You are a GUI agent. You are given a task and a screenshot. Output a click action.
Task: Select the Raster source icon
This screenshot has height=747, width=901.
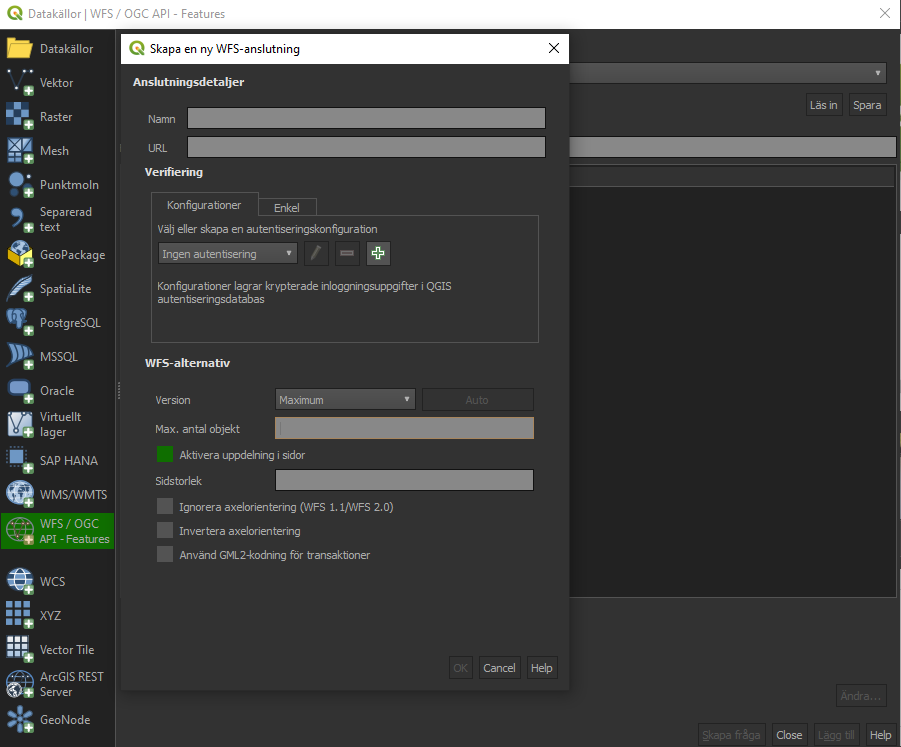point(20,116)
